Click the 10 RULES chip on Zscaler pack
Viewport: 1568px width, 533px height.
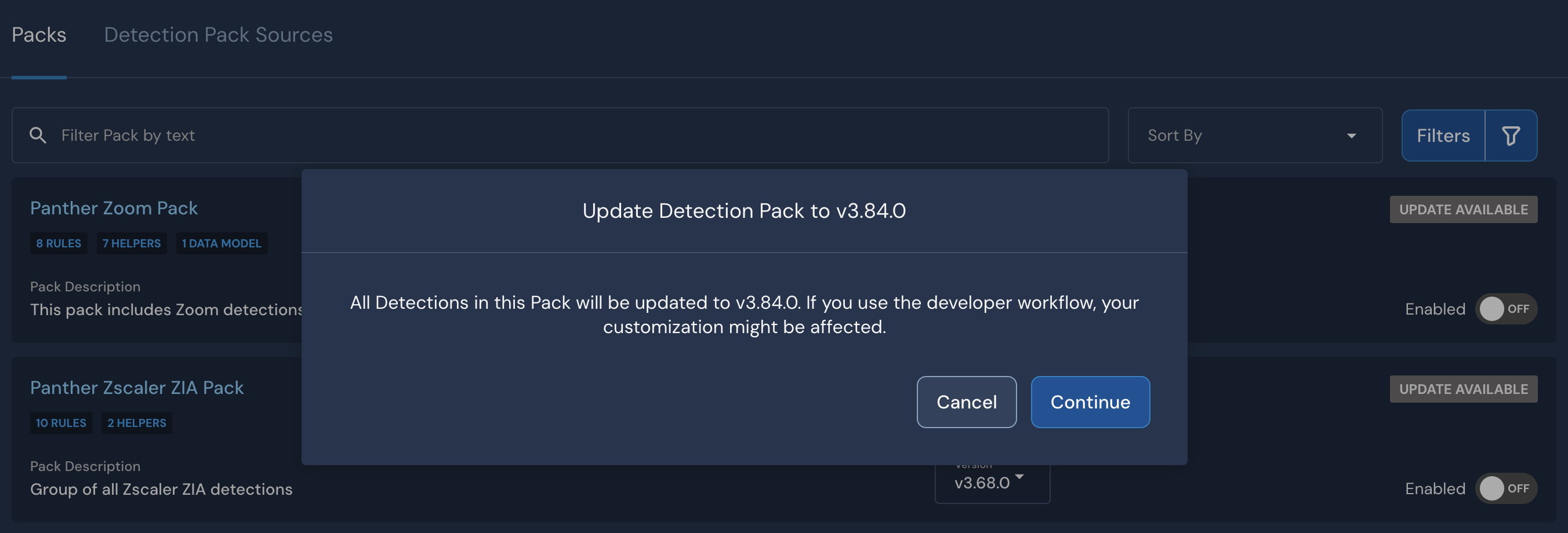pos(61,422)
